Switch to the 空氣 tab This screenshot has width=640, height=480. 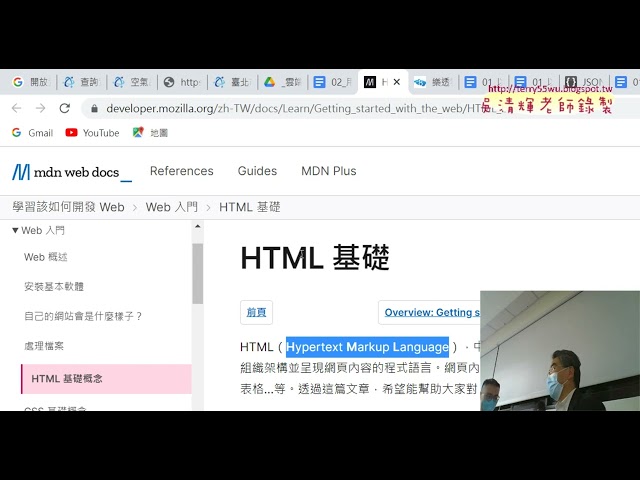point(132,82)
